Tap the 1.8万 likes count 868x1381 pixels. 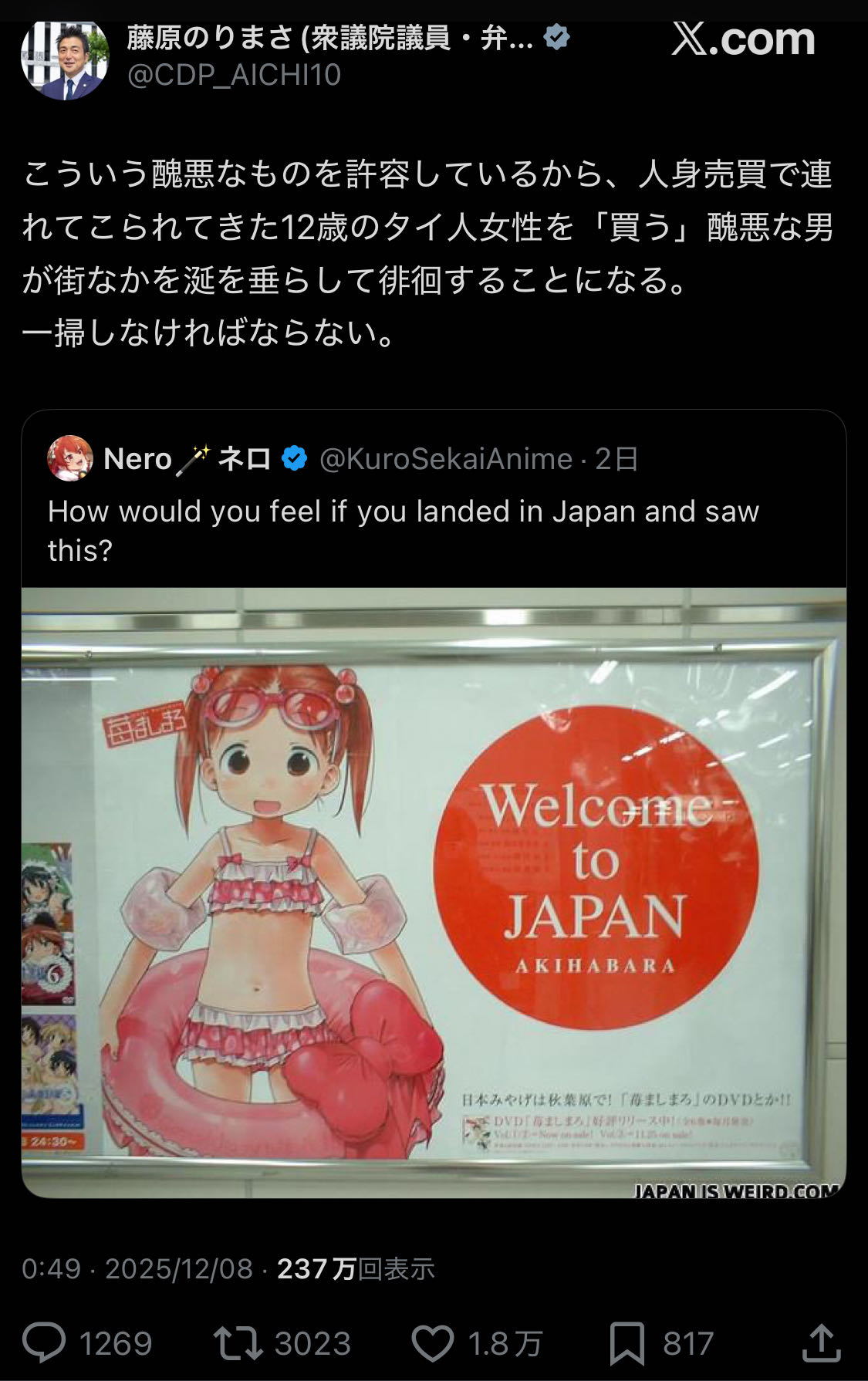tap(505, 1344)
